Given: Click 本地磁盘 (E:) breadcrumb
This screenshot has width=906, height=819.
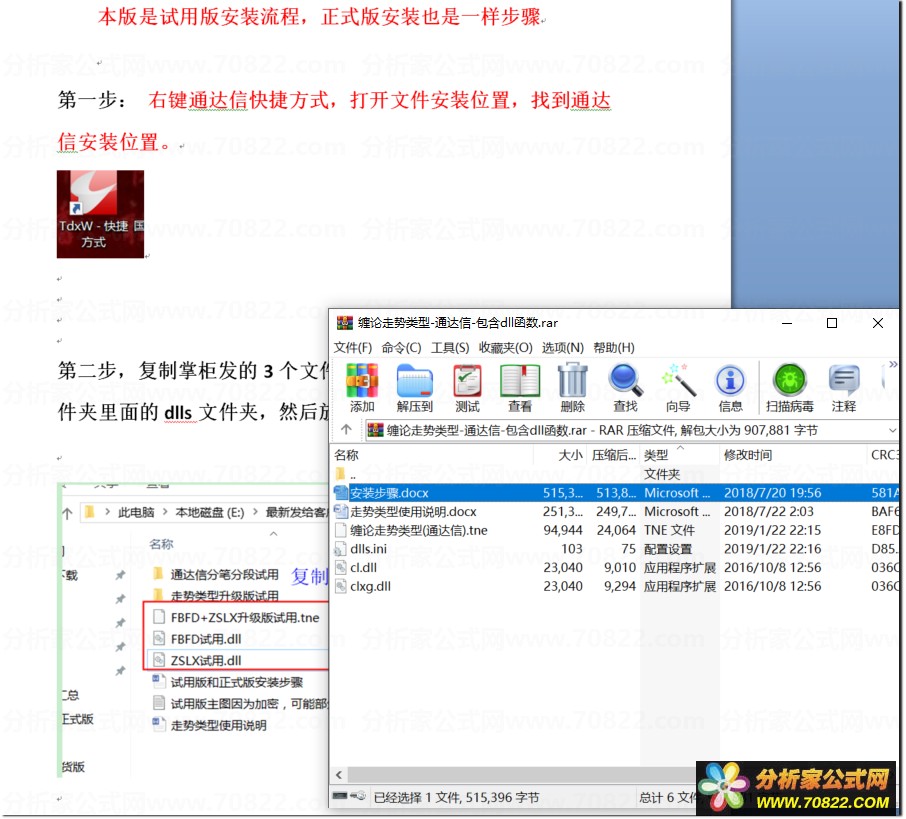Looking at the screenshot, I should 210,512.
